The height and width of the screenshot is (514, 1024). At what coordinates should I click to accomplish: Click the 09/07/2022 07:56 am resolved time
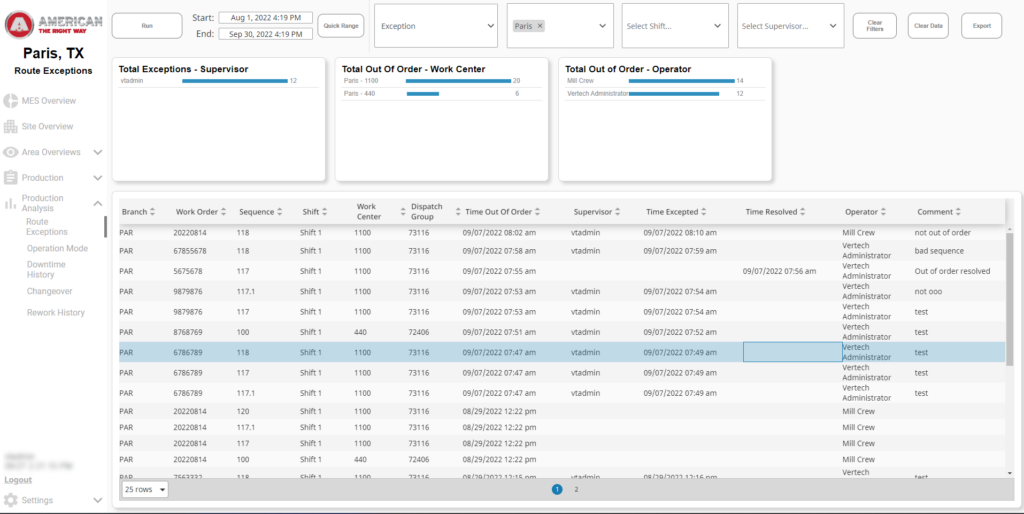point(779,271)
